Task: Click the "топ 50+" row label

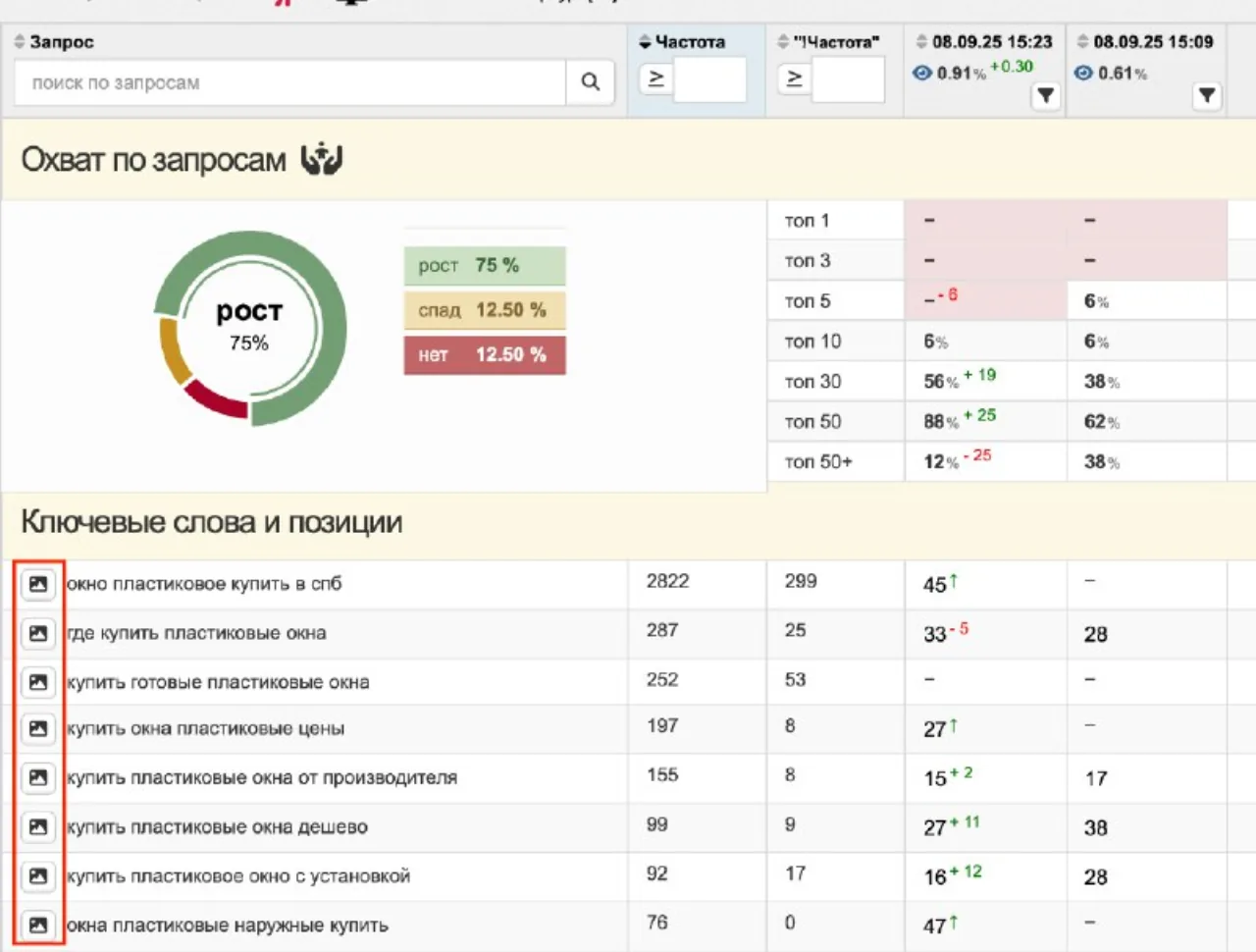Action: point(818,461)
